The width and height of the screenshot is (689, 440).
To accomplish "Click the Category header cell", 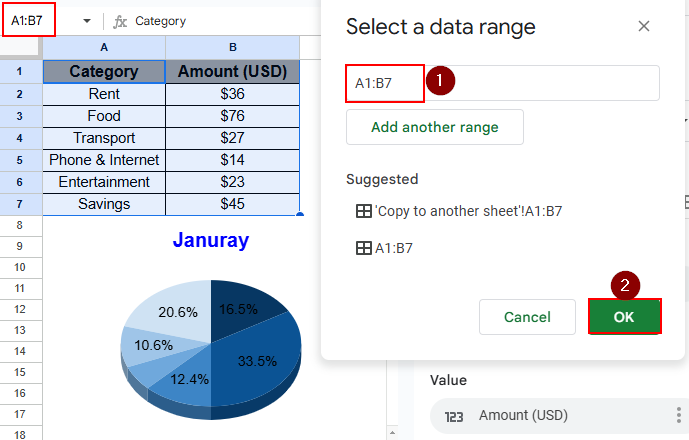I will point(104,72).
